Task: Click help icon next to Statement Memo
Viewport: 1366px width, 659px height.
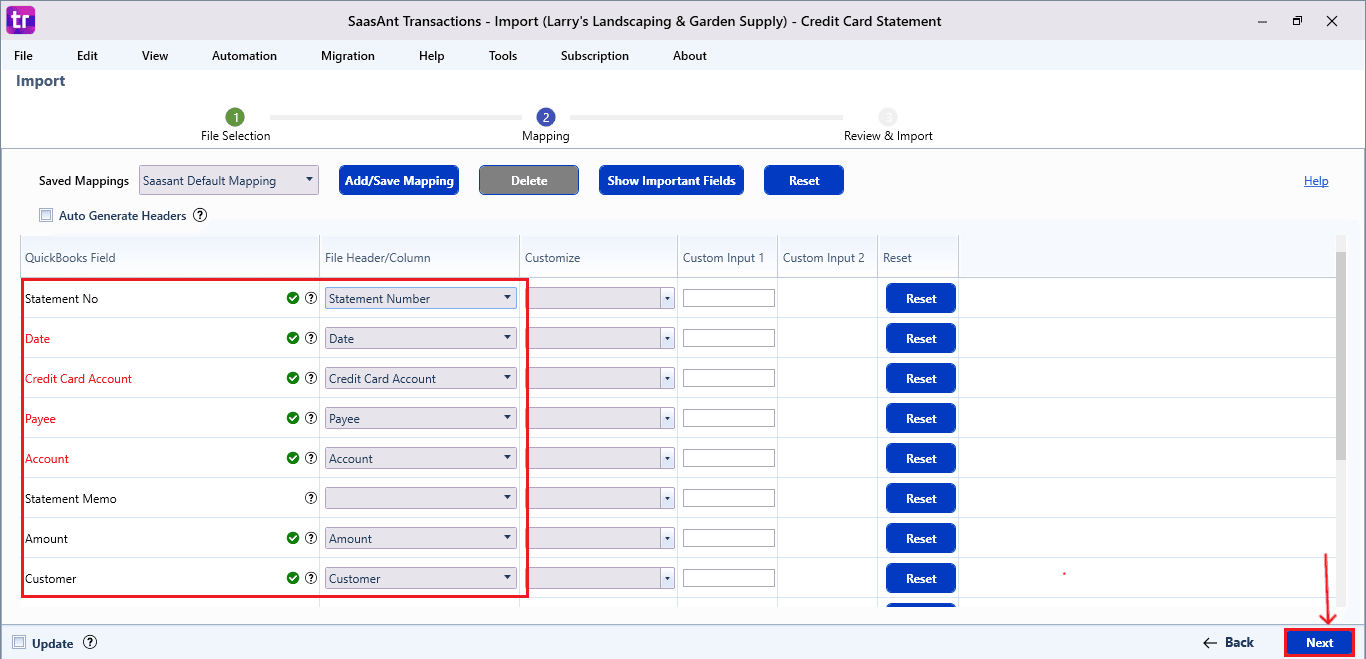Action: tap(311, 498)
